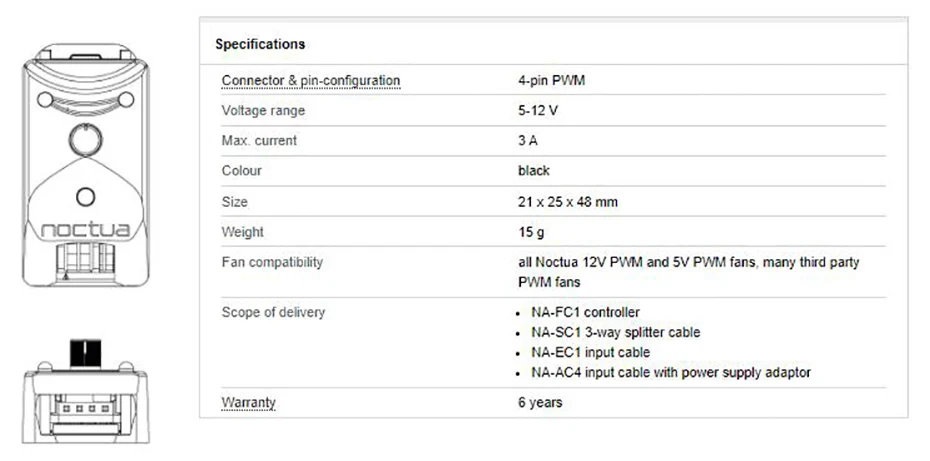Click the fan connector socket at the controller bottom
Screen dimensions: 930x461
point(85,264)
